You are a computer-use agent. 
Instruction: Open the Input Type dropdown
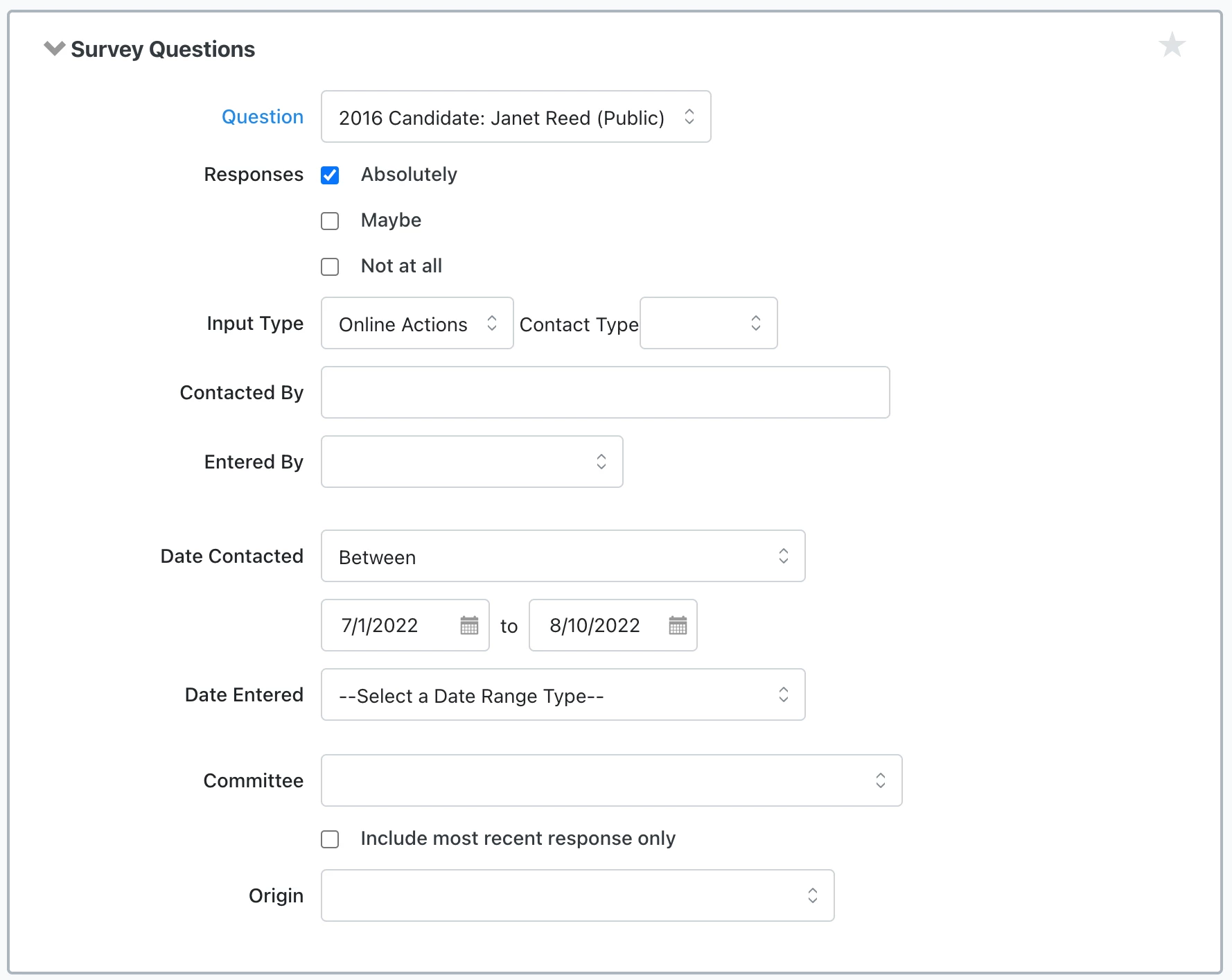[x=416, y=324]
